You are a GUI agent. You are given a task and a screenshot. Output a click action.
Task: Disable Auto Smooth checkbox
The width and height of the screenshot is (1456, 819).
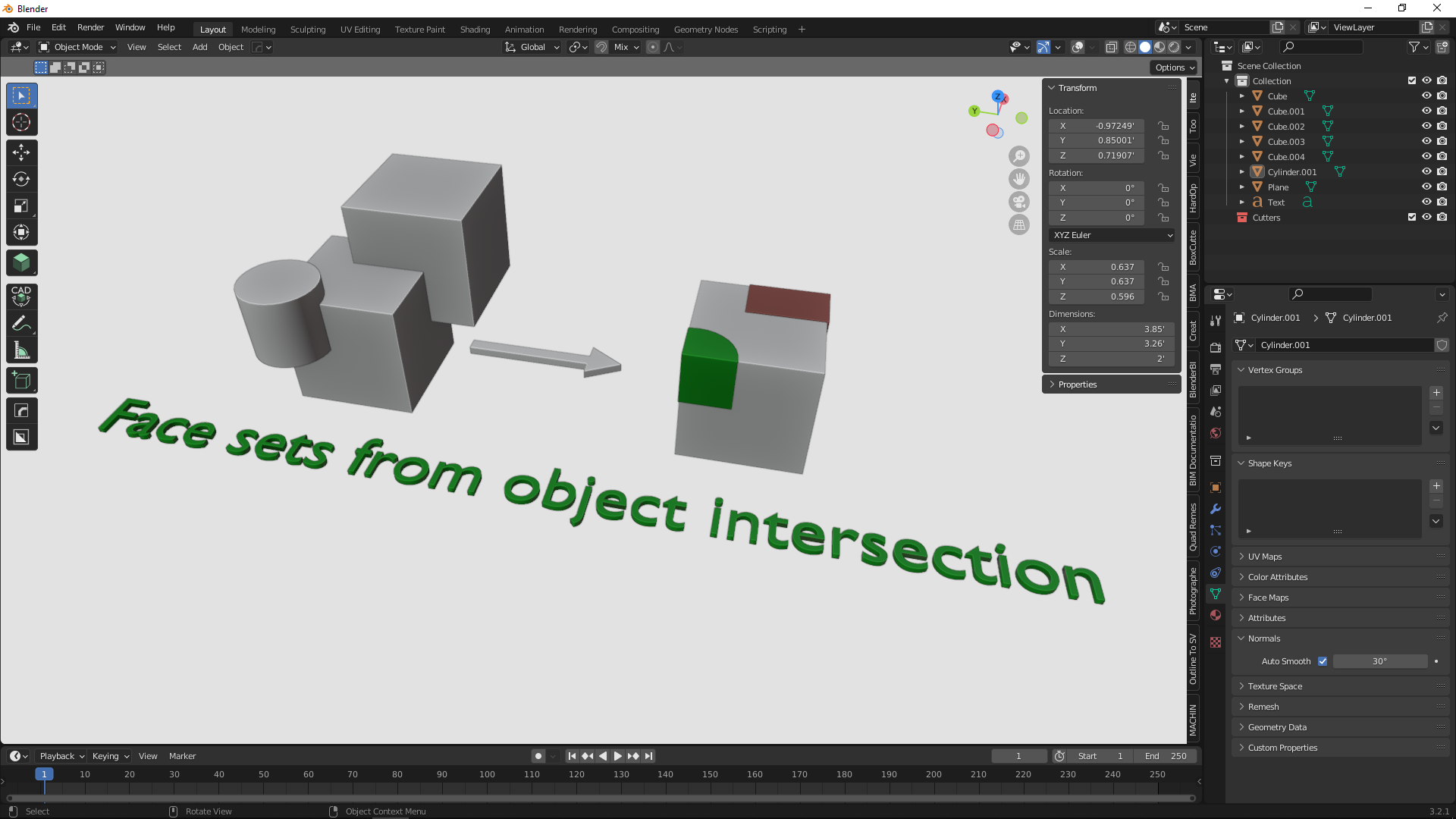pos(1323,661)
